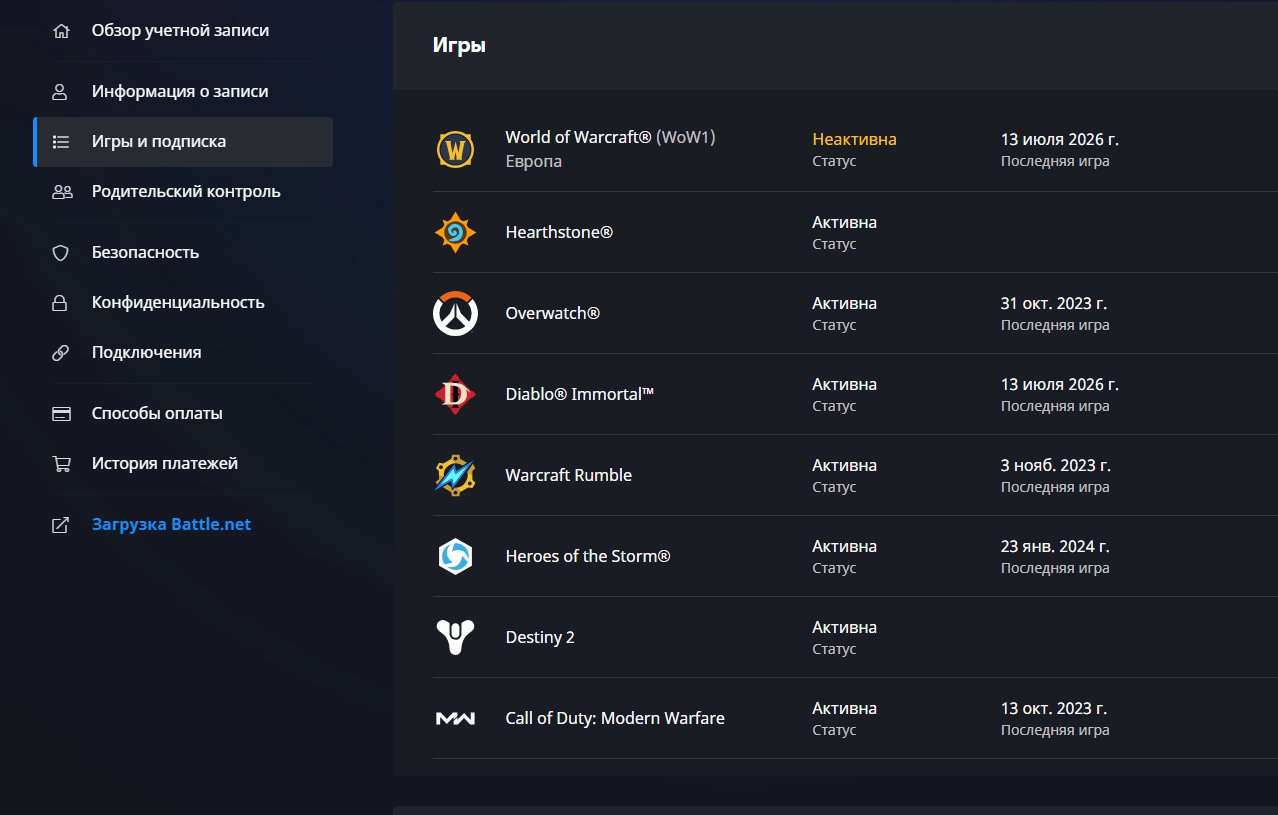Follow the Загрузка Battle.net link

tap(171, 525)
